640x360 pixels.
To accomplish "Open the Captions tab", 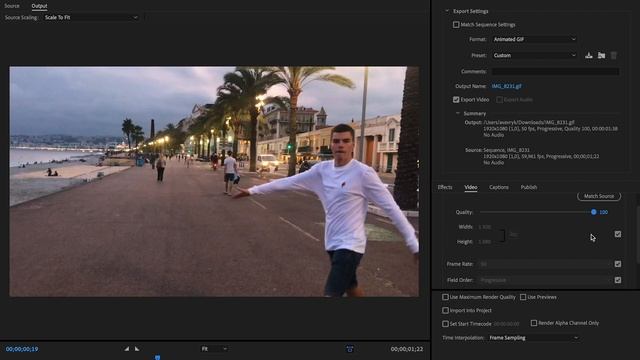I will click(x=499, y=187).
